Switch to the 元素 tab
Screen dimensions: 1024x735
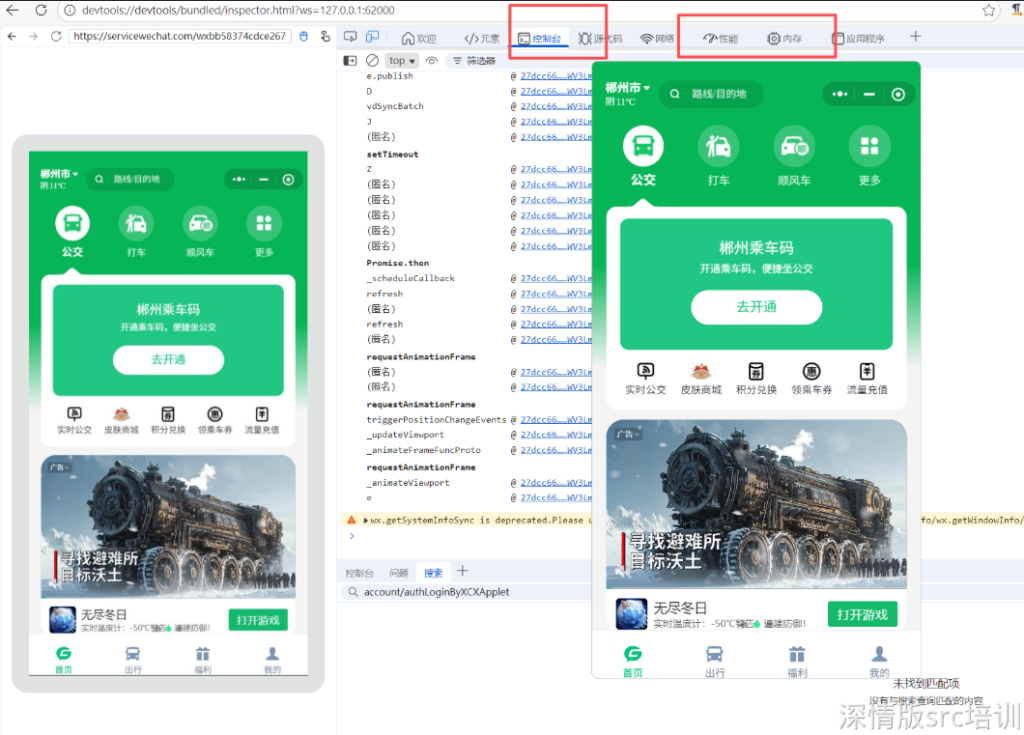[482, 39]
